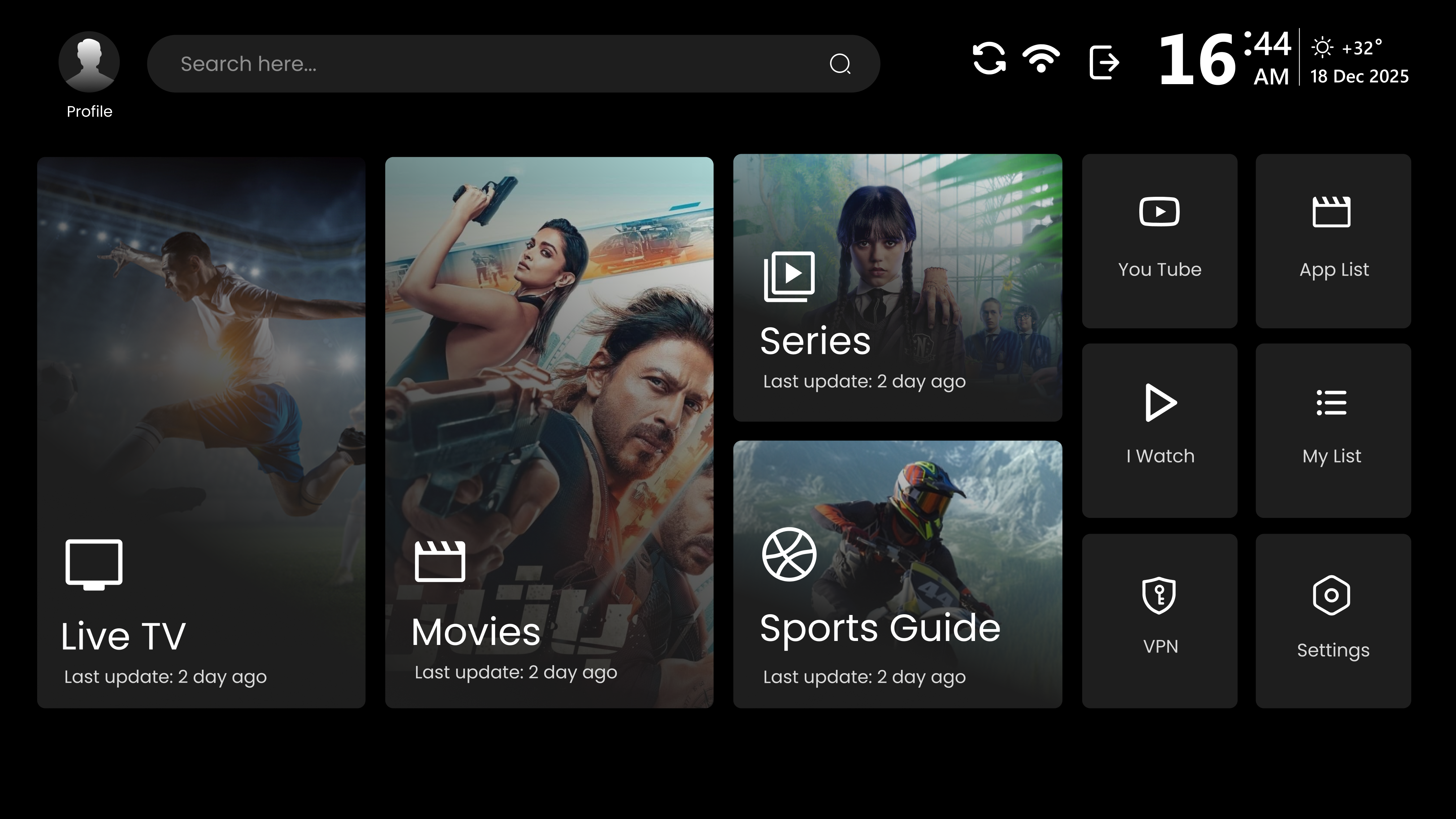Click the search magnifier icon
1456x819 pixels.
[840, 64]
